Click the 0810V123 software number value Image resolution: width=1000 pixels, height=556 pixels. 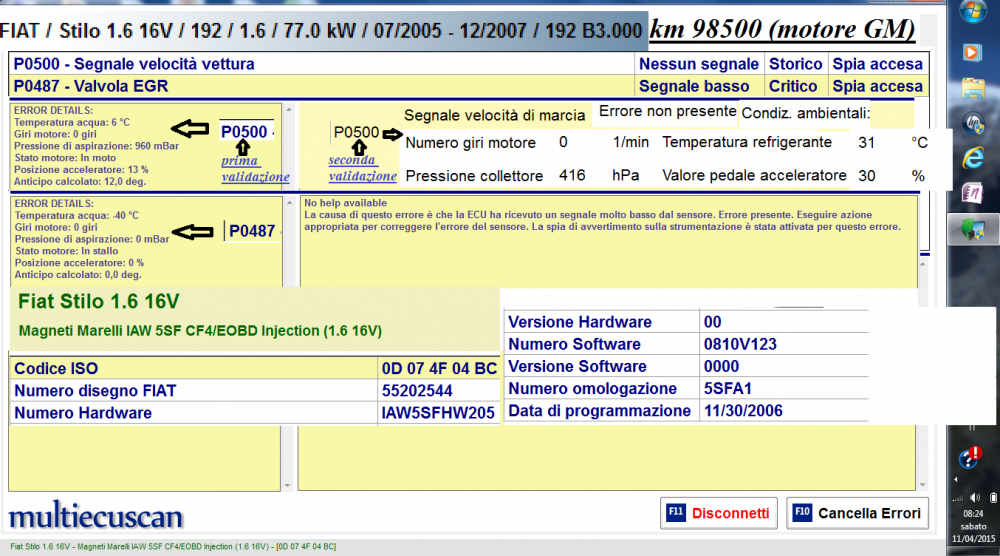pyautogui.click(x=740, y=344)
